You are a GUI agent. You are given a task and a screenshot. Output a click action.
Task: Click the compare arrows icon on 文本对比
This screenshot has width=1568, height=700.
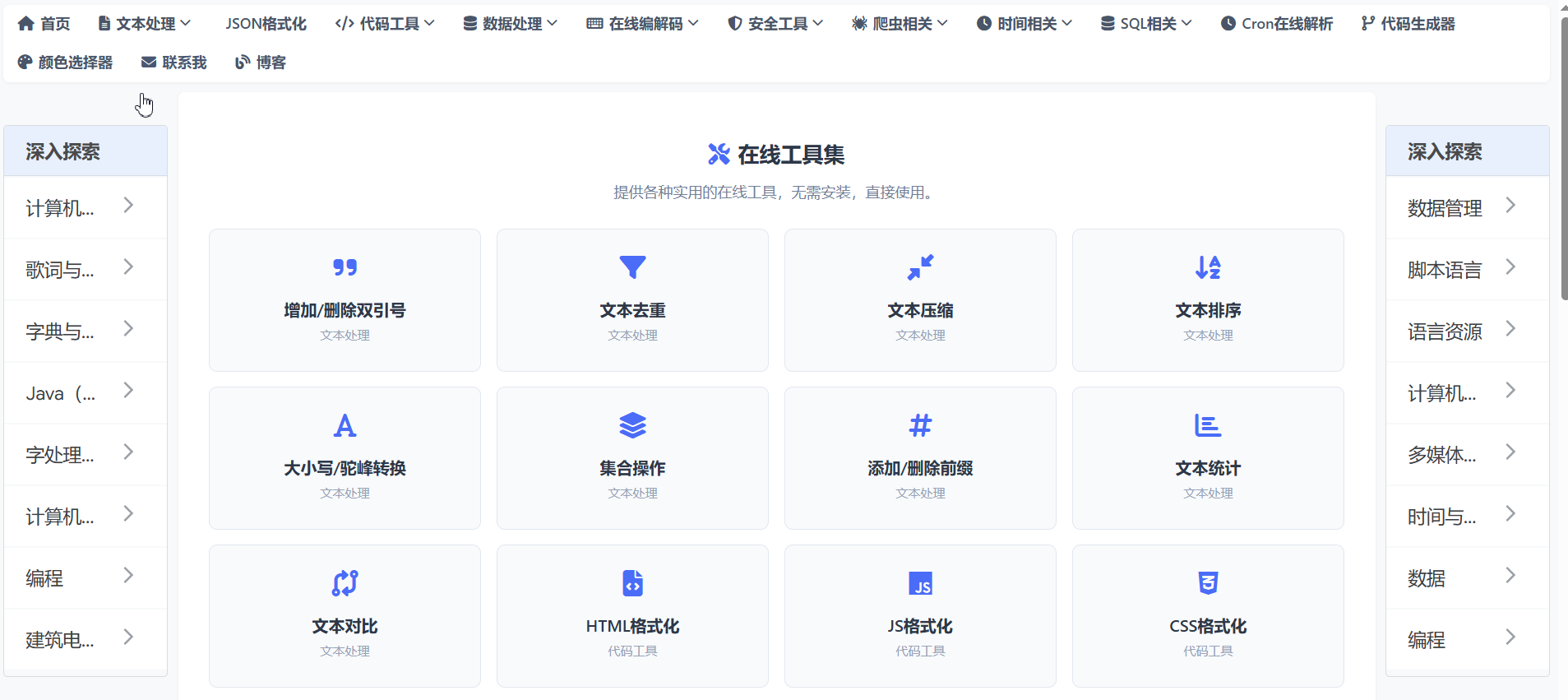345,583
